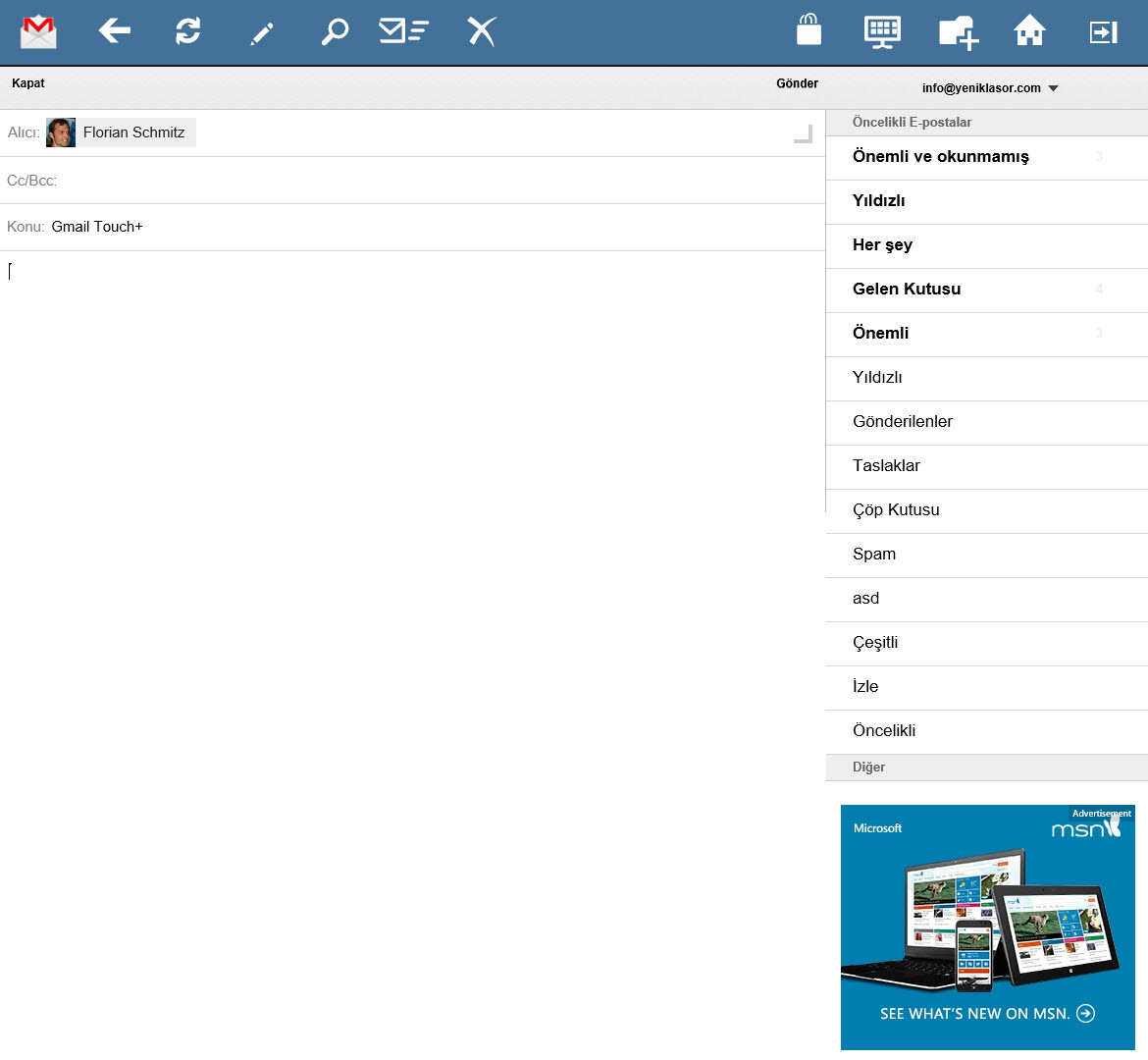Click the store shopping bag icon
Screen dimensions: 1148x1060
[x=809, y=30]
